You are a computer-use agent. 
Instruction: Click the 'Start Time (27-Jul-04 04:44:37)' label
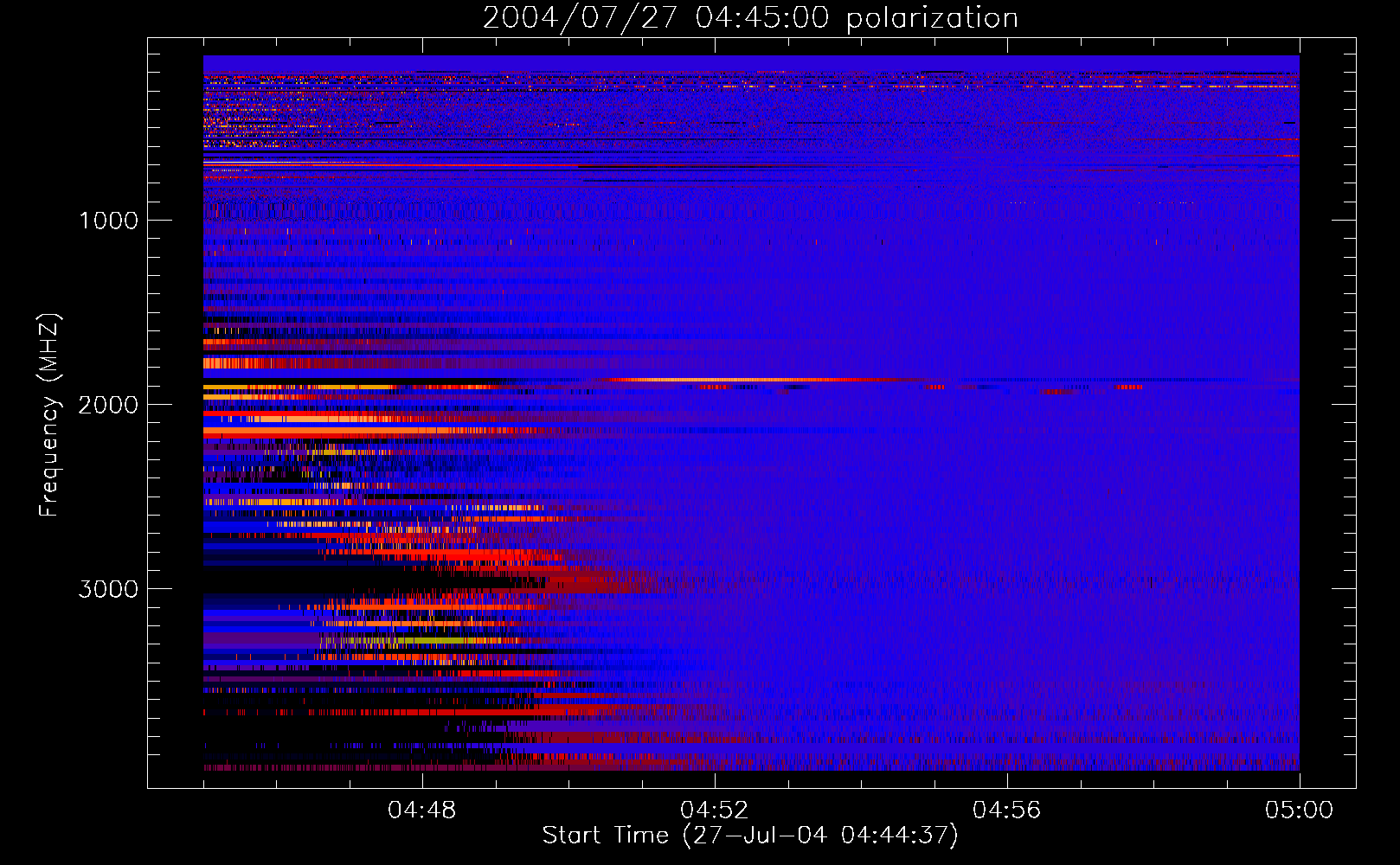(750, 836)
